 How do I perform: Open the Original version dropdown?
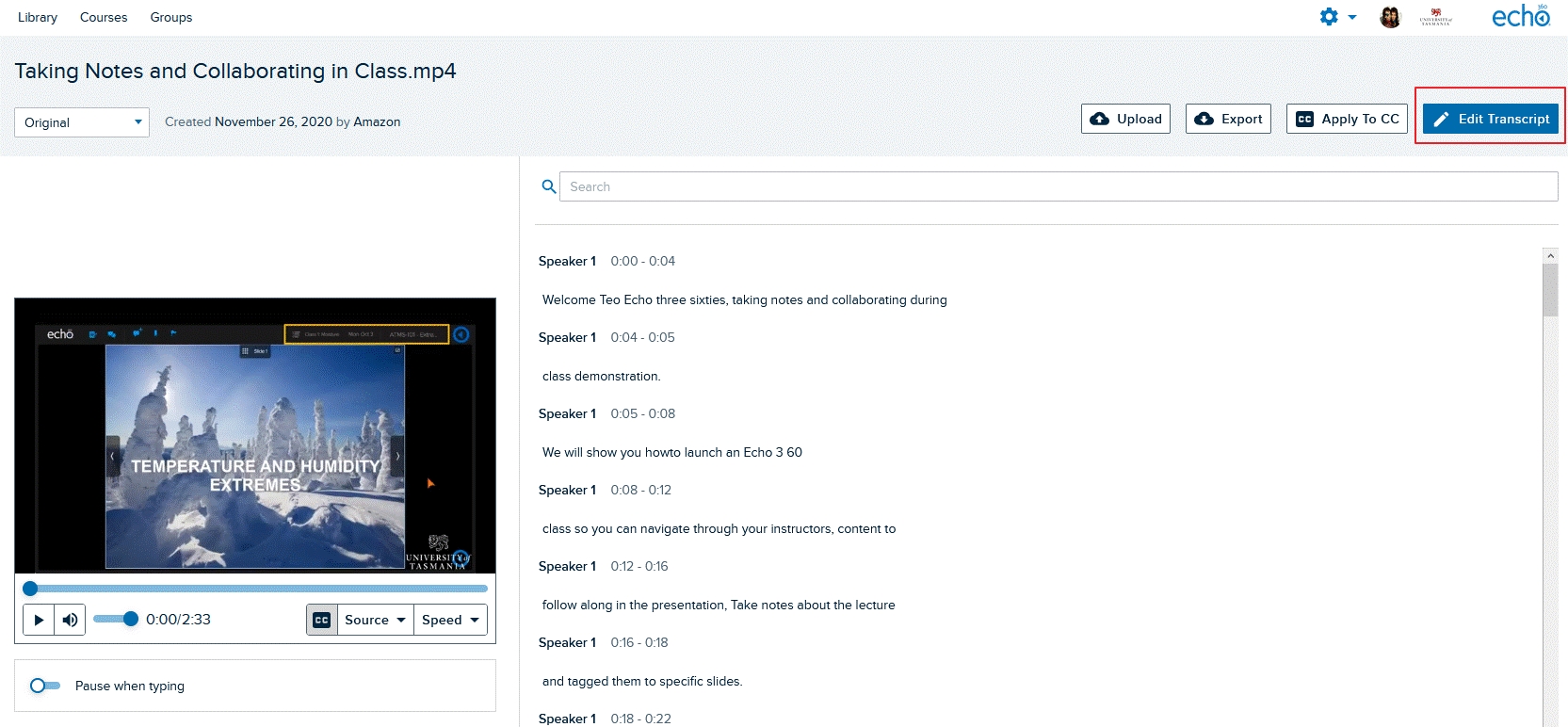[82, 122]
